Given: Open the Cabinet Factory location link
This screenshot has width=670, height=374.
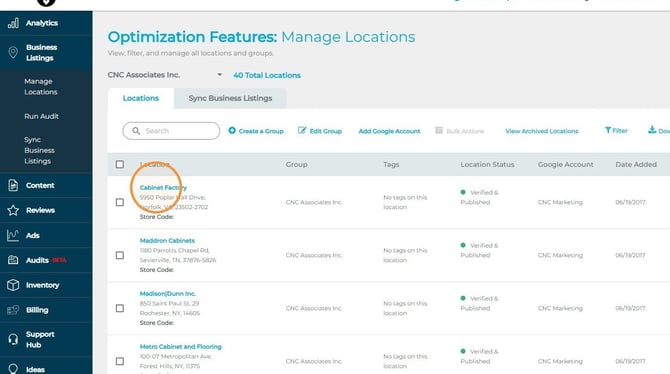Looking at the screenshot, I should point(163,188).
